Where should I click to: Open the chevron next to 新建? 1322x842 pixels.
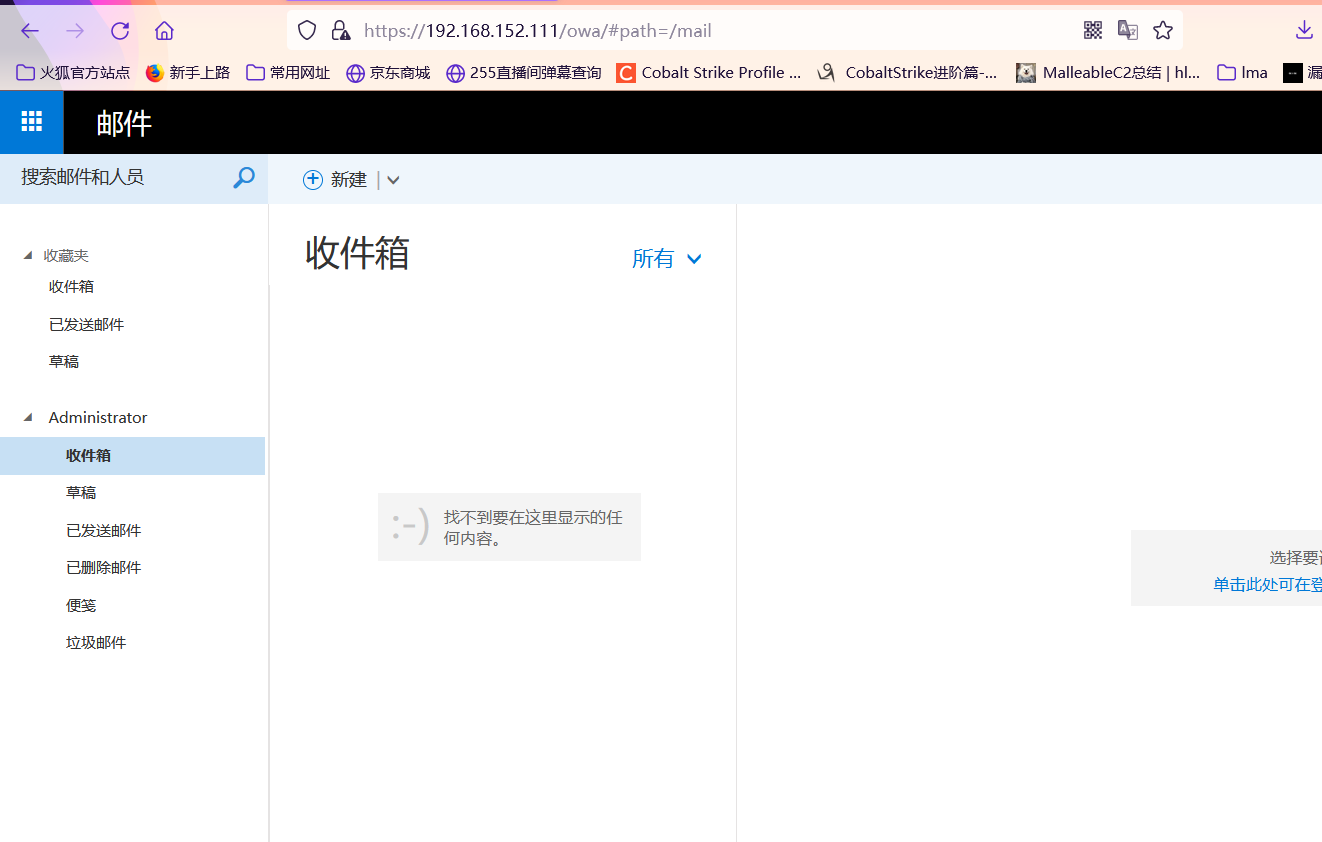tap(392, 179)
